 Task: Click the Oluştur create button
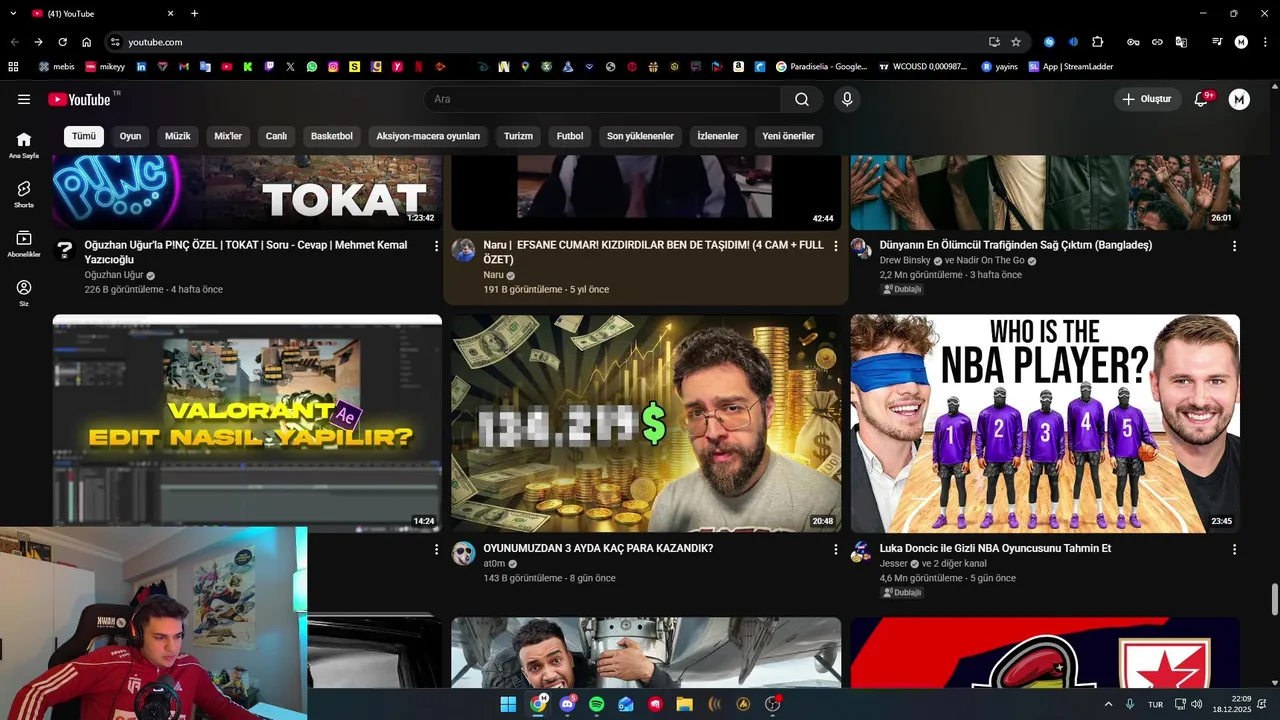[1148, 99]
